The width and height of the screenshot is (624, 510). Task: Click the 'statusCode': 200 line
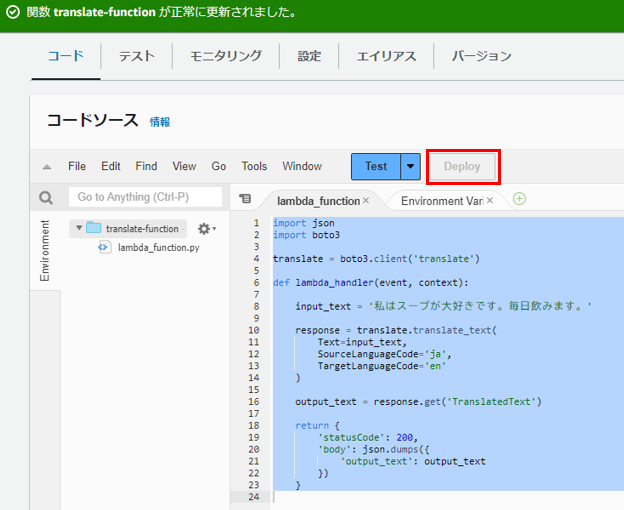(x=368, y=437)
